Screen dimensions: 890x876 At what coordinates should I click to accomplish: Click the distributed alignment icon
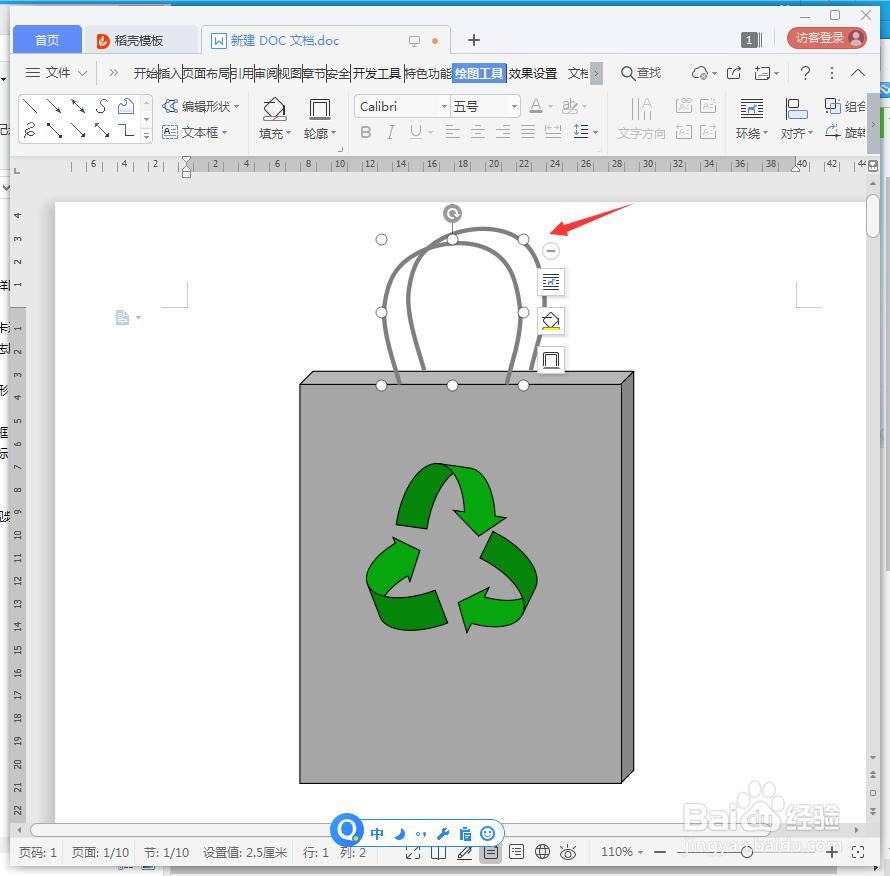coord(553,132)
